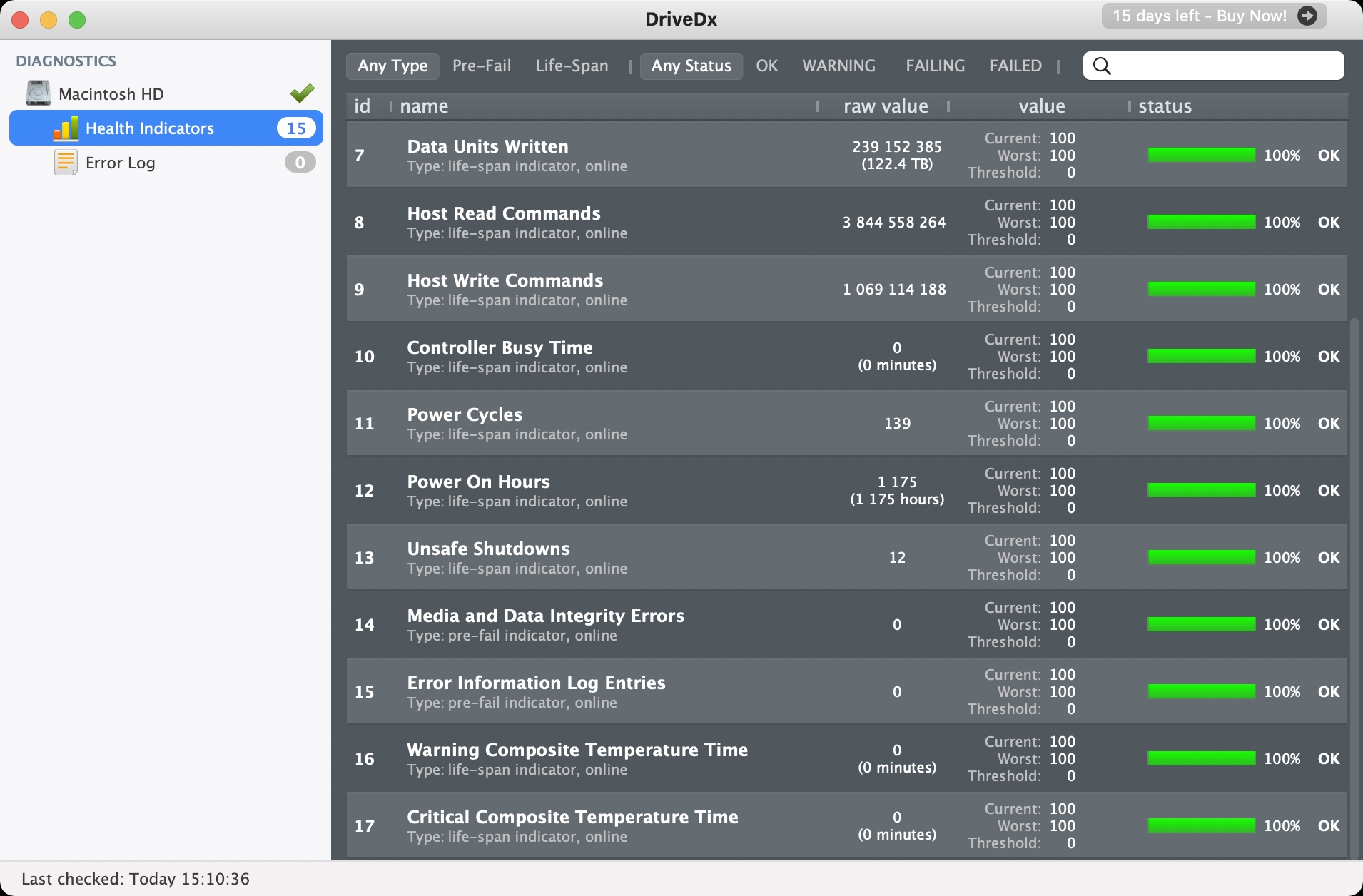Filter by Life-Span indicator type
This screenshot has width=1363, height=896.
click(x=572, y=66)
